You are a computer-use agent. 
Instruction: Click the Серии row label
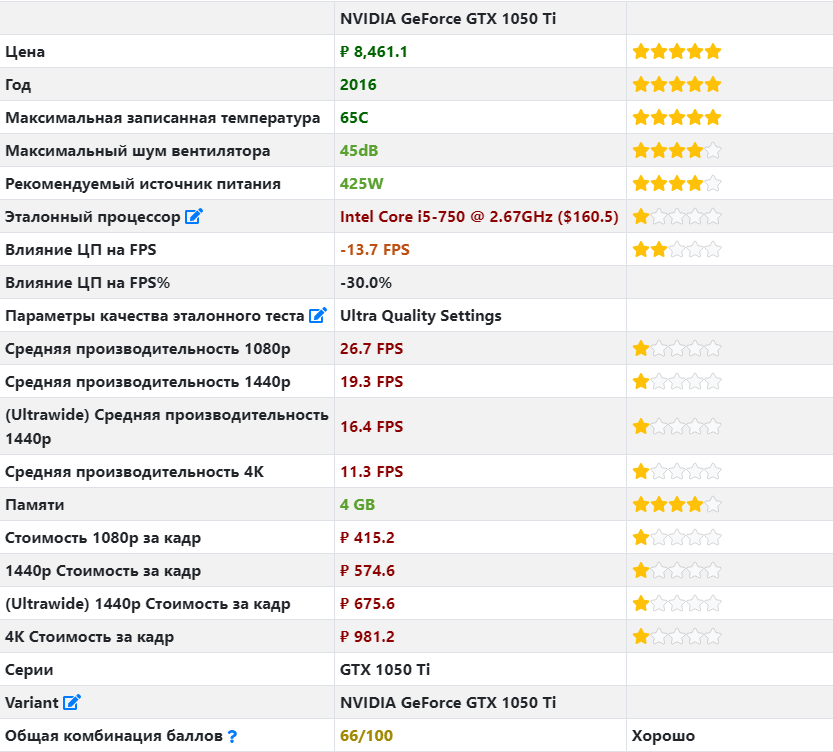click(29, 670)
